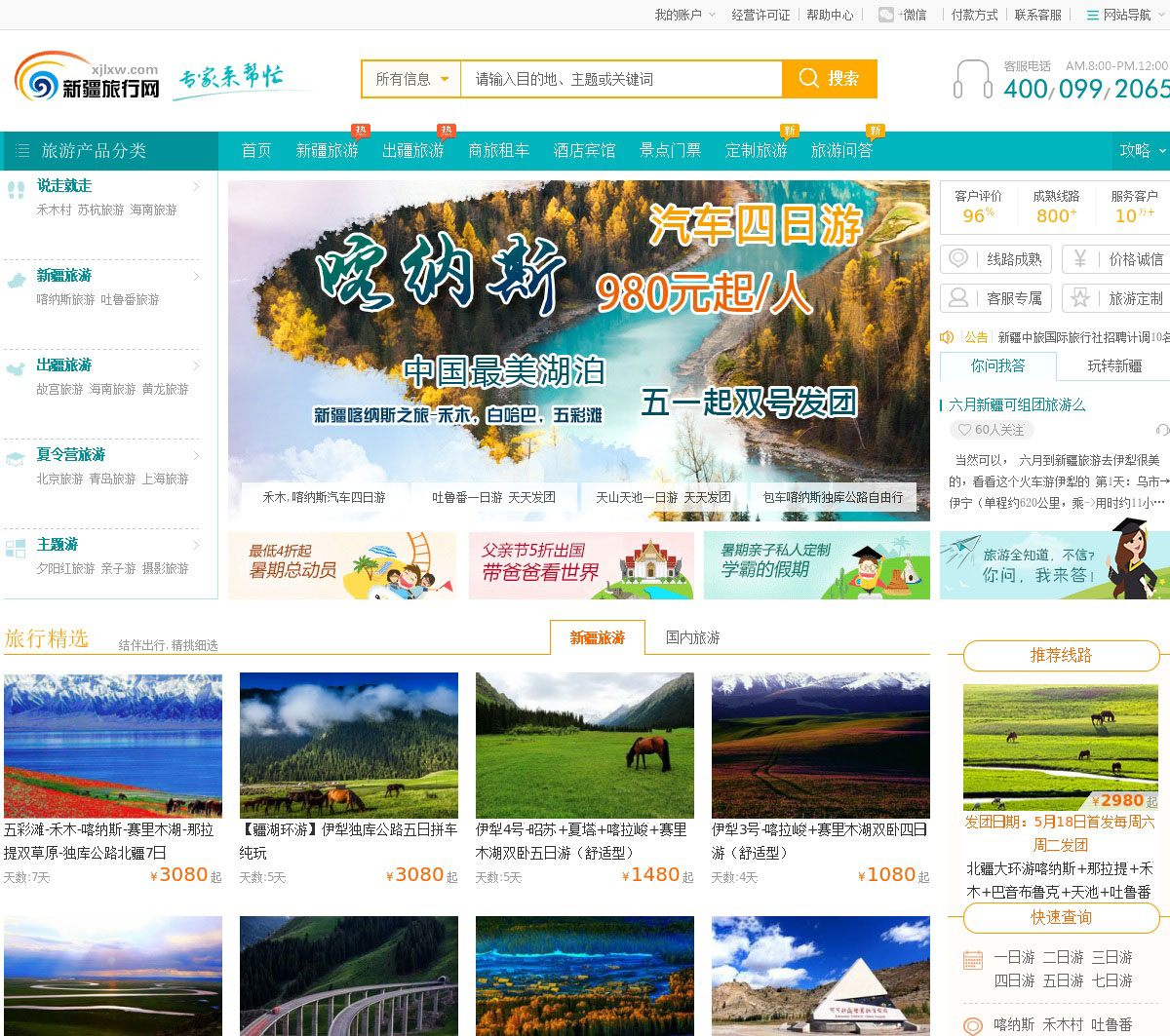Click the 客服专属 person icon
This screenshot has height=1036, width=1170.
958,297
